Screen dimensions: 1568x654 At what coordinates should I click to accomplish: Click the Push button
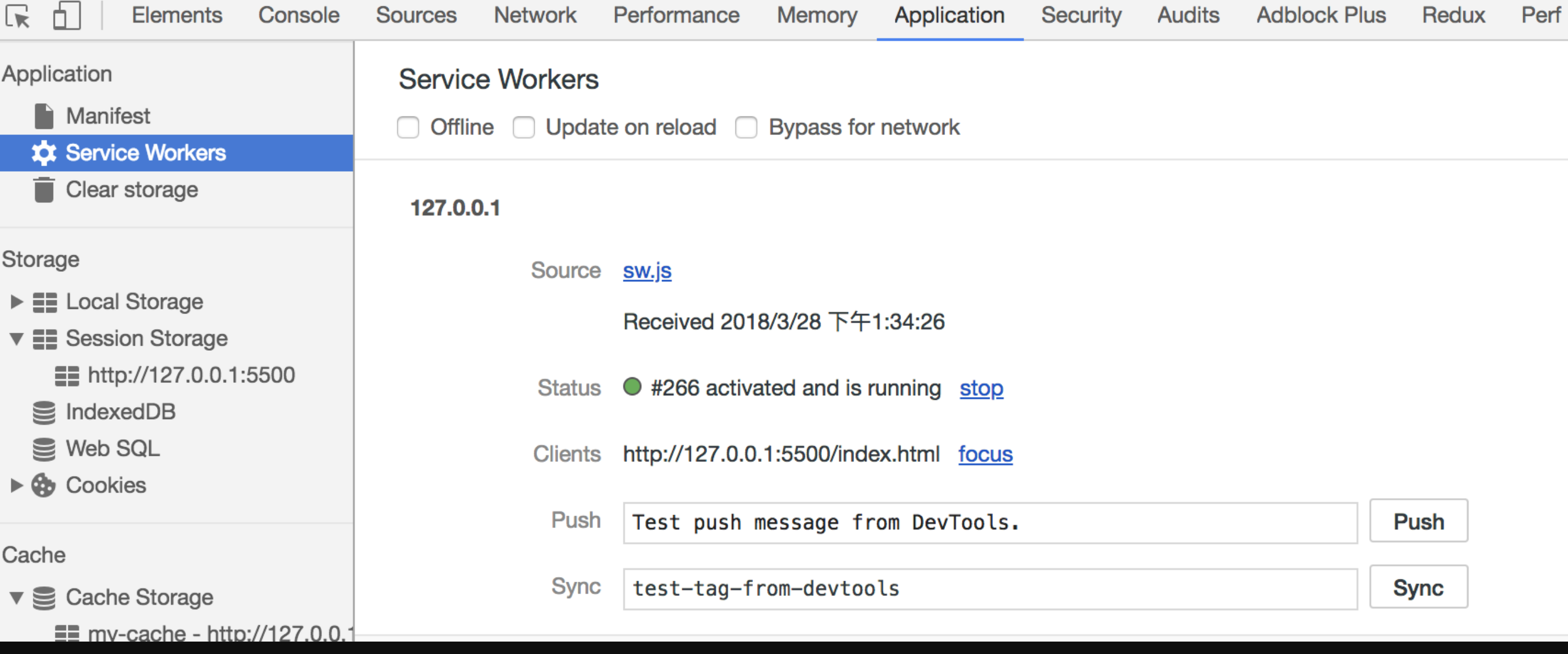click(1419, 521)
